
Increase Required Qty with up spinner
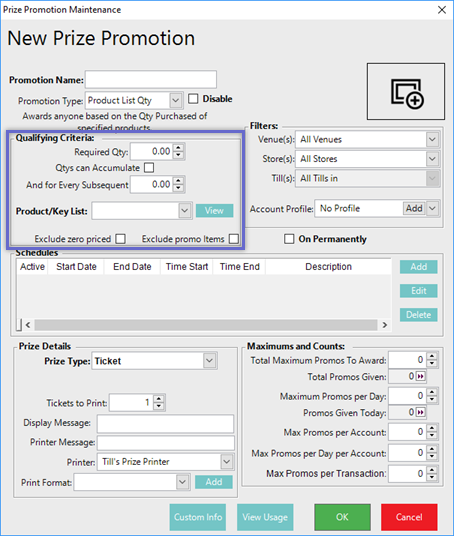(178, 148)
